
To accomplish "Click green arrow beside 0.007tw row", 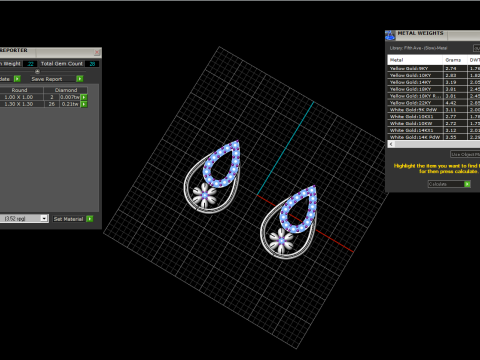I will (x=84, y=97).
